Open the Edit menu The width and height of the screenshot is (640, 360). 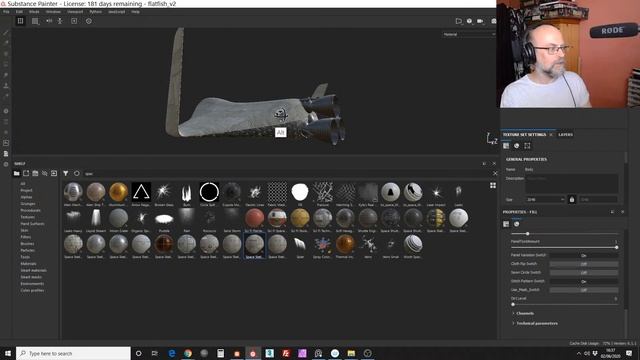(x=19, y=12)
